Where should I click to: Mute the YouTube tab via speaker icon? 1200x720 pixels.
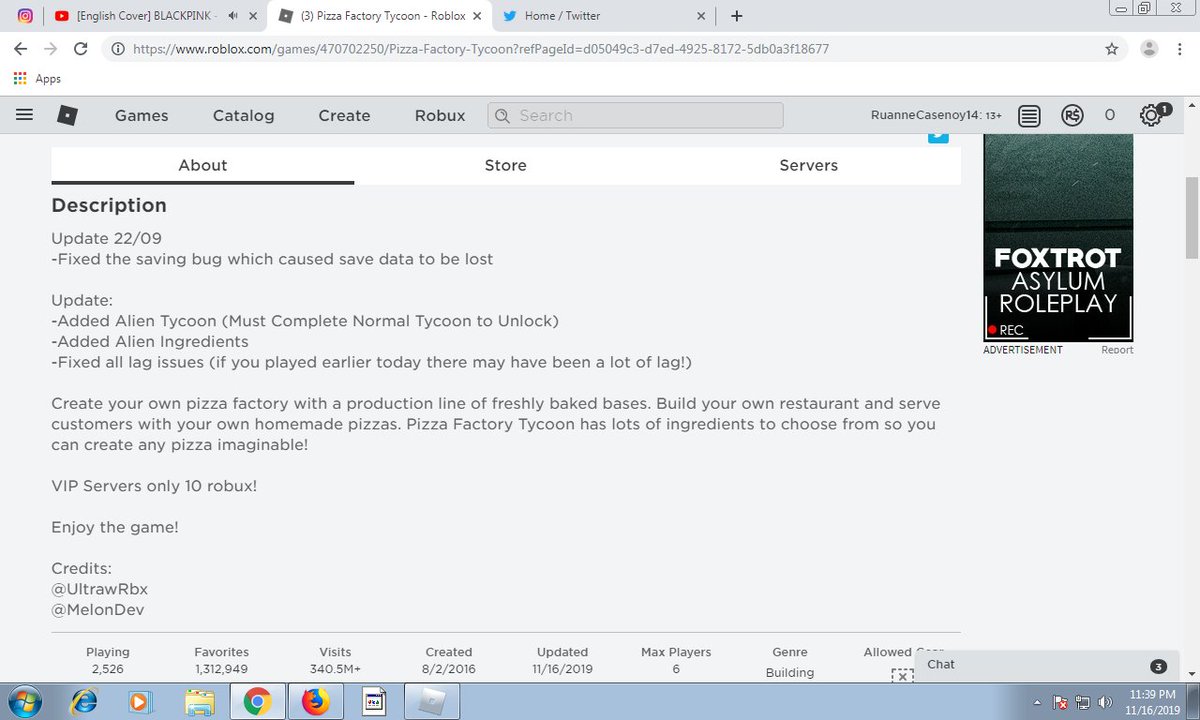coord(233,16)
